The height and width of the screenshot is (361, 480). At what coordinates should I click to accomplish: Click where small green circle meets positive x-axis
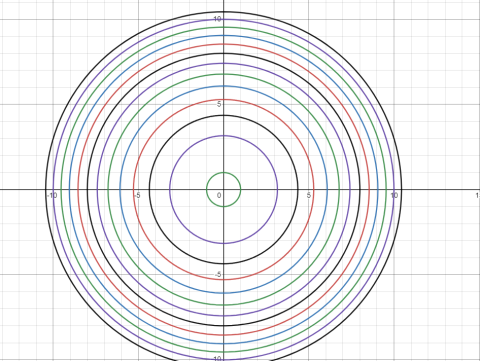pos(241,189)
